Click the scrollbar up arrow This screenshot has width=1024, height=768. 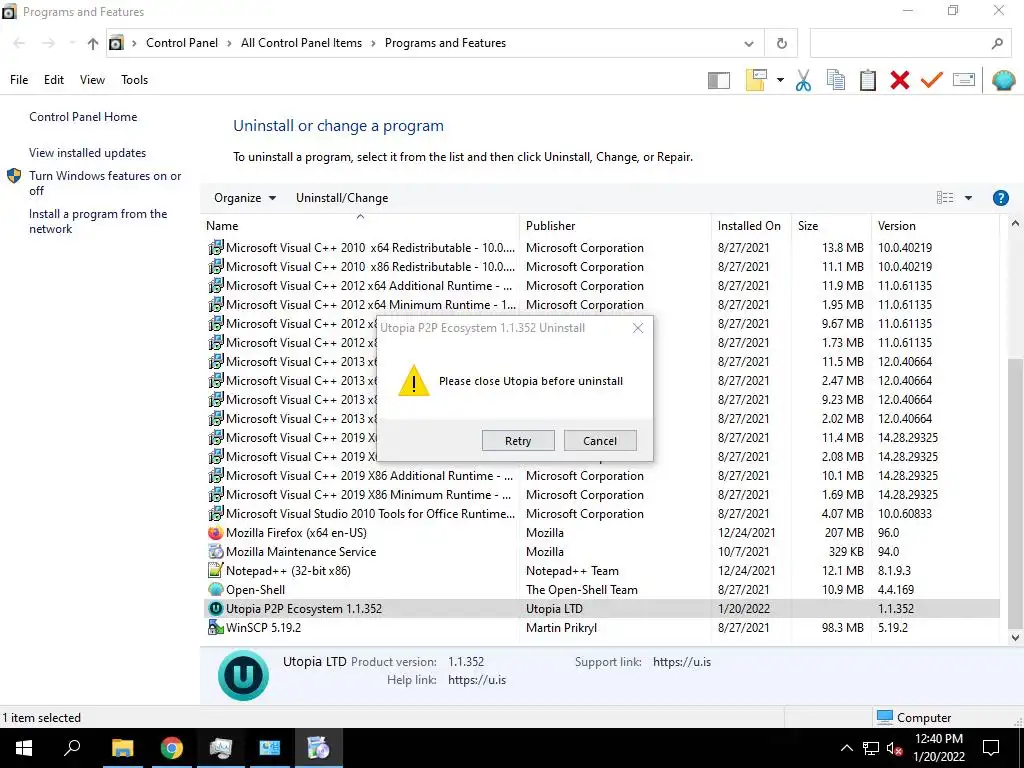point(1015,225)
